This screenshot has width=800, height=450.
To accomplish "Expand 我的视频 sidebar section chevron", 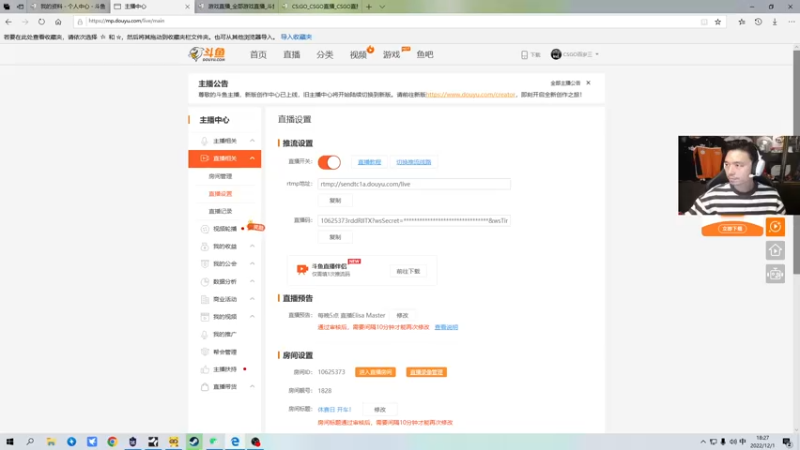I will 252,317.
